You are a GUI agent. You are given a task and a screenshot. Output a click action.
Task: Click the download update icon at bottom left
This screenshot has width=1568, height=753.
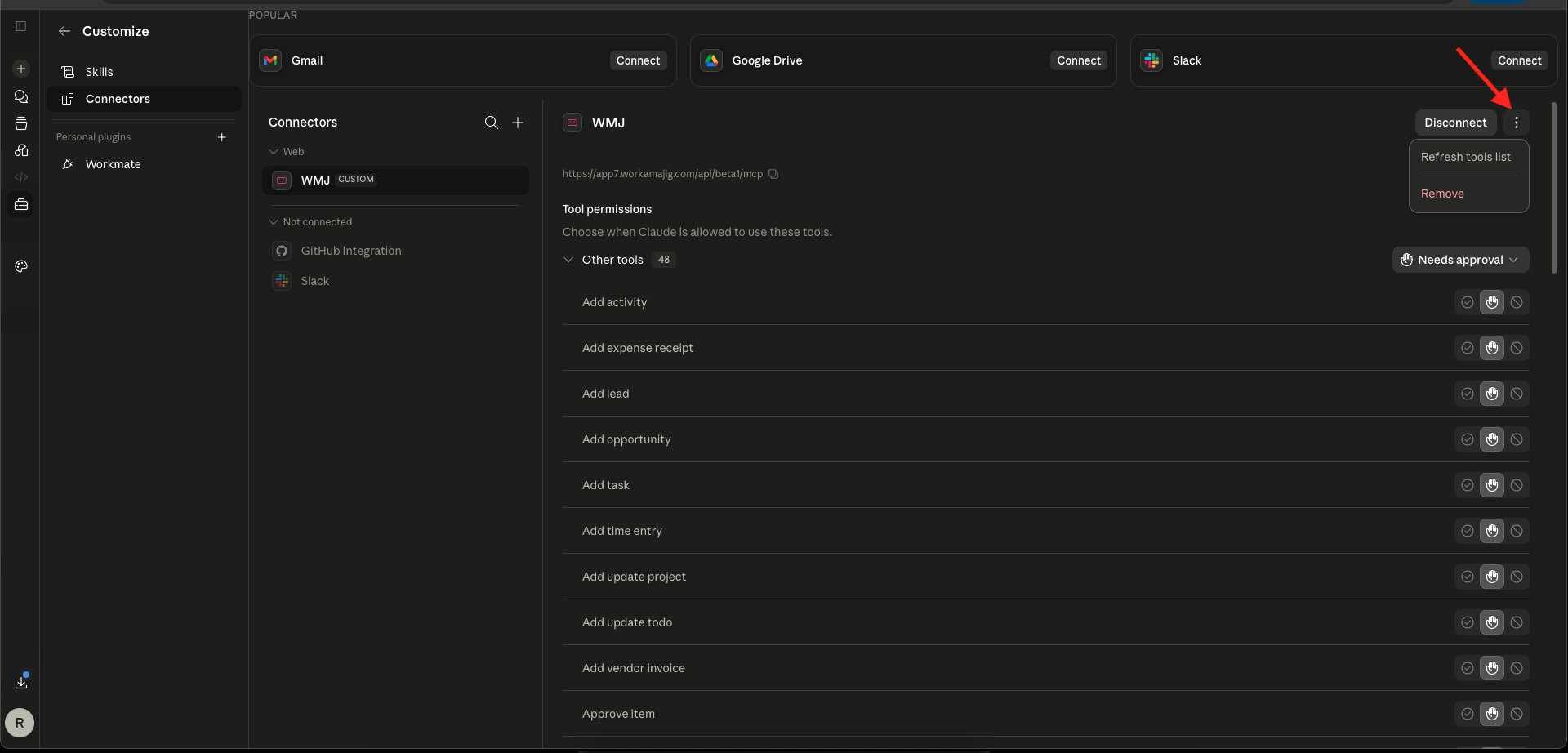click(21, 682)
